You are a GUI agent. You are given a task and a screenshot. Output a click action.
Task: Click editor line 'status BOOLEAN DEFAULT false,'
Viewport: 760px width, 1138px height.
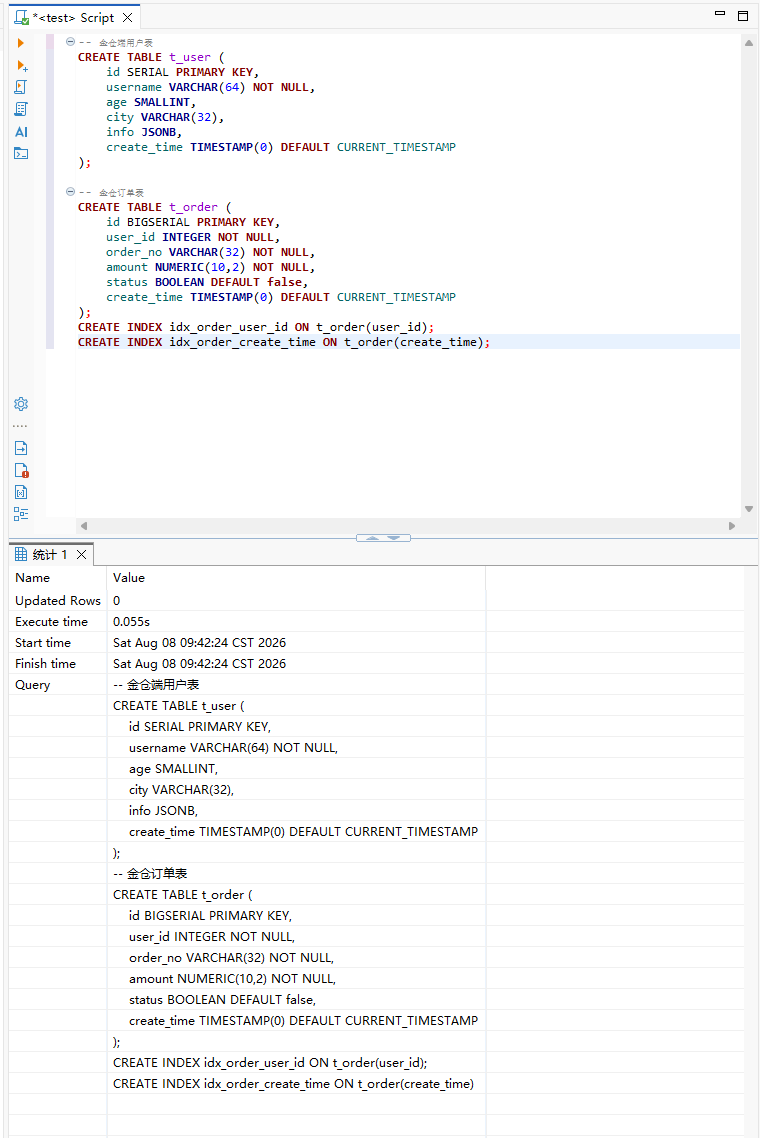coord(207,282)
